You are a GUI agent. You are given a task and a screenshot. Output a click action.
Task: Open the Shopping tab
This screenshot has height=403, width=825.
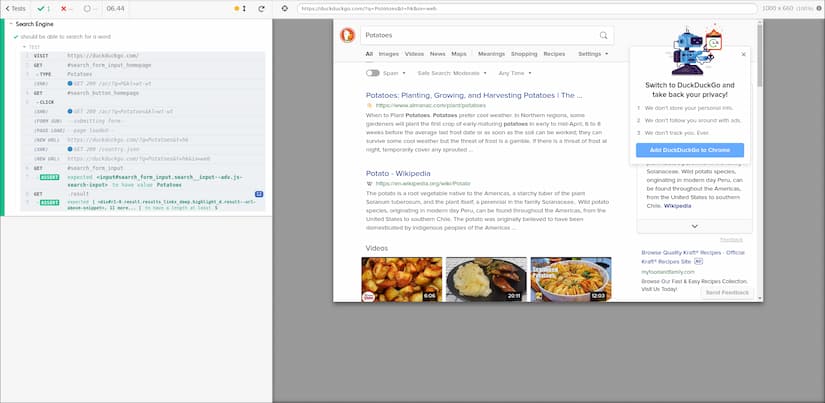524,54
